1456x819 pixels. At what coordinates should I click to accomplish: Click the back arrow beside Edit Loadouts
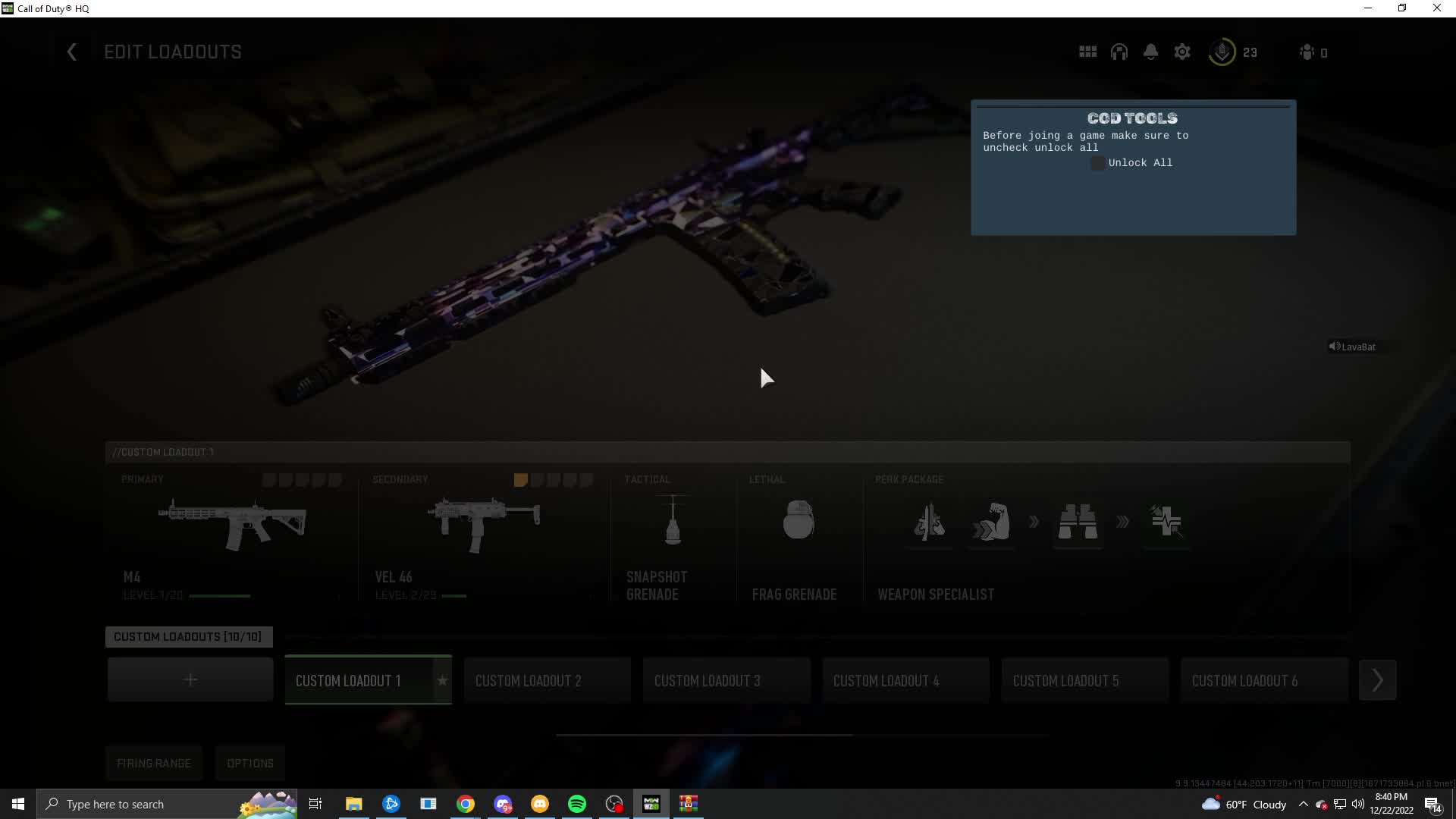click(72, 52)
